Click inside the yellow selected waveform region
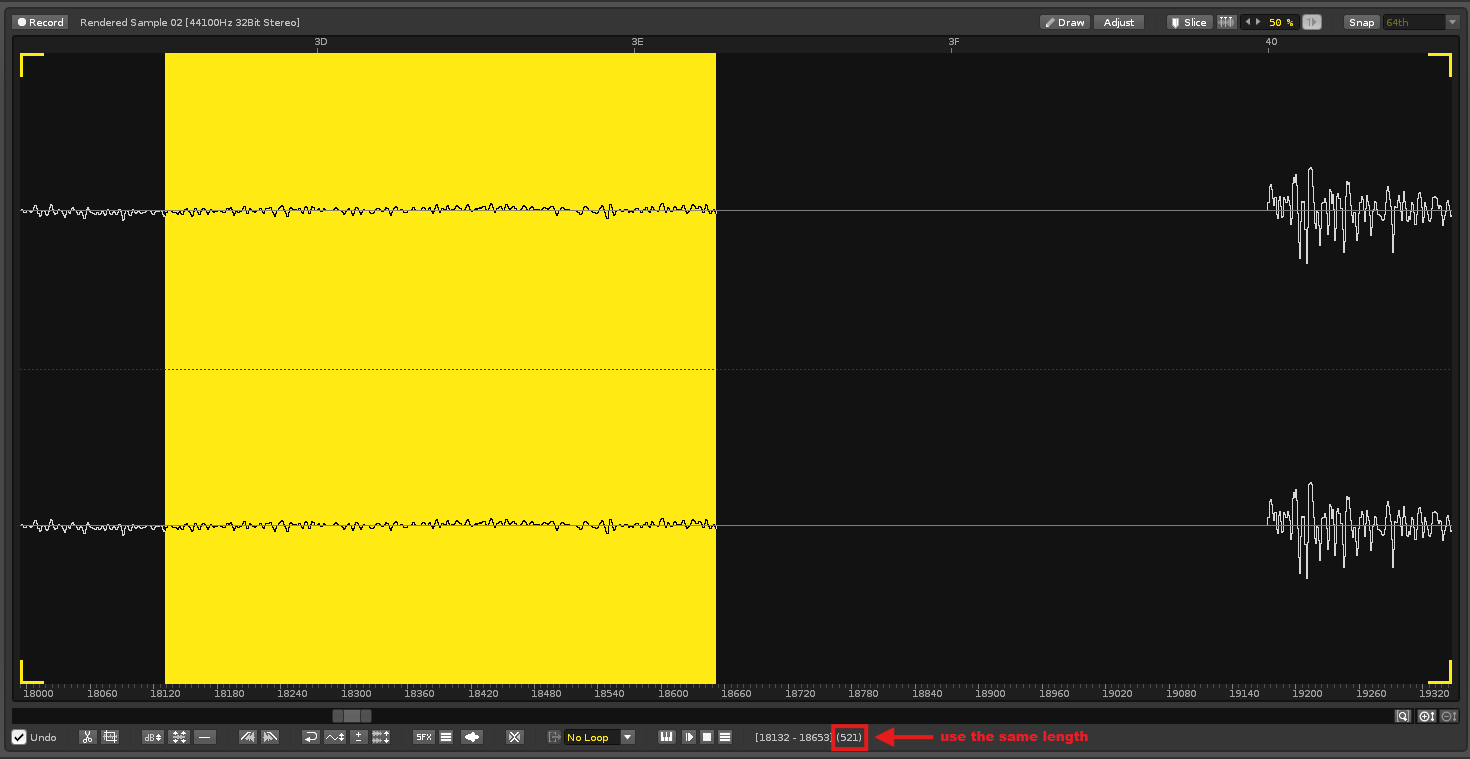 click(x=440, y=368)
